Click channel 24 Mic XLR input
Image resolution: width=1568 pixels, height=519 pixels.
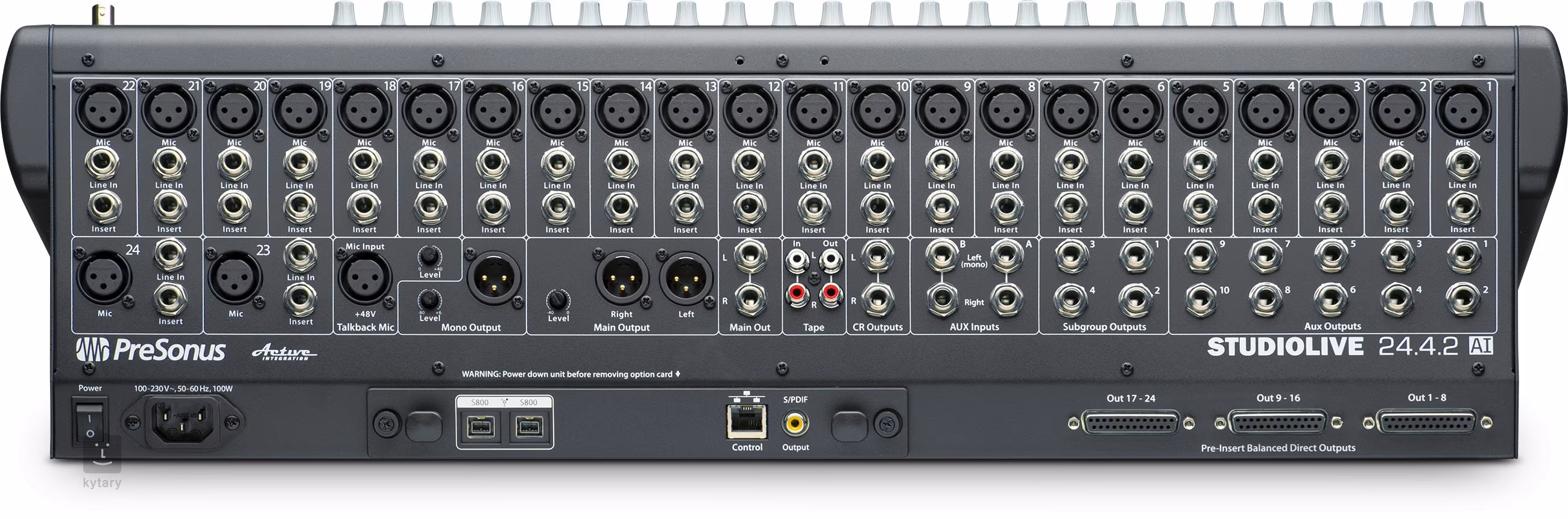104,277
